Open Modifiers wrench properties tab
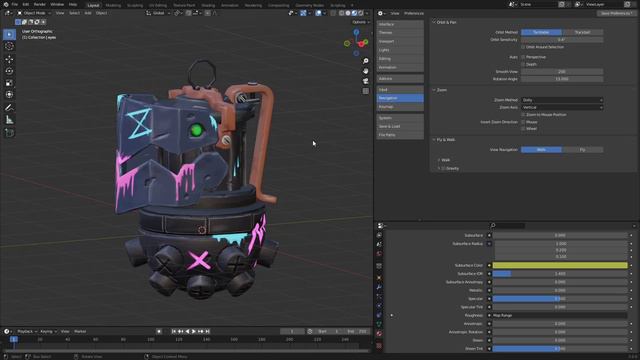Screen dimensions: 640x360 [379, 287]
